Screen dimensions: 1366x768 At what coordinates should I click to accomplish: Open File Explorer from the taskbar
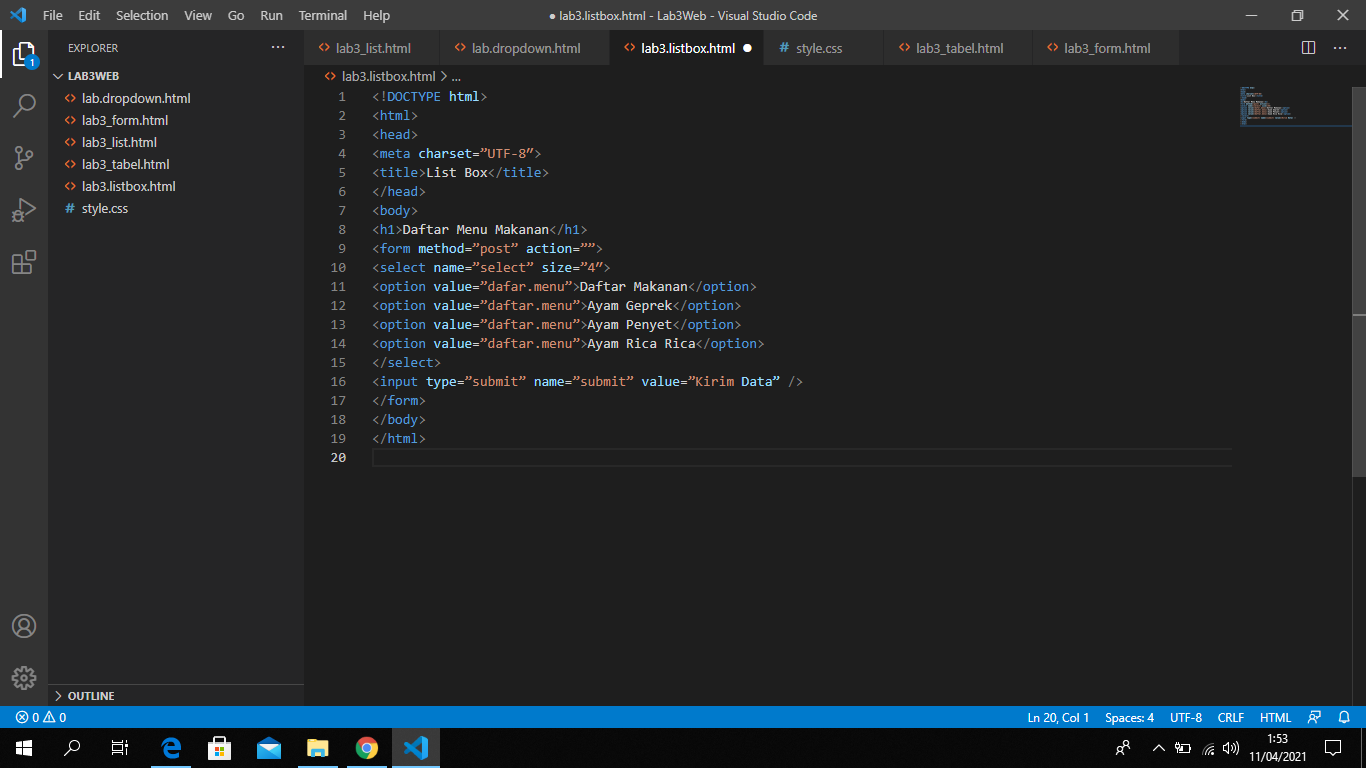coord(318,748)
